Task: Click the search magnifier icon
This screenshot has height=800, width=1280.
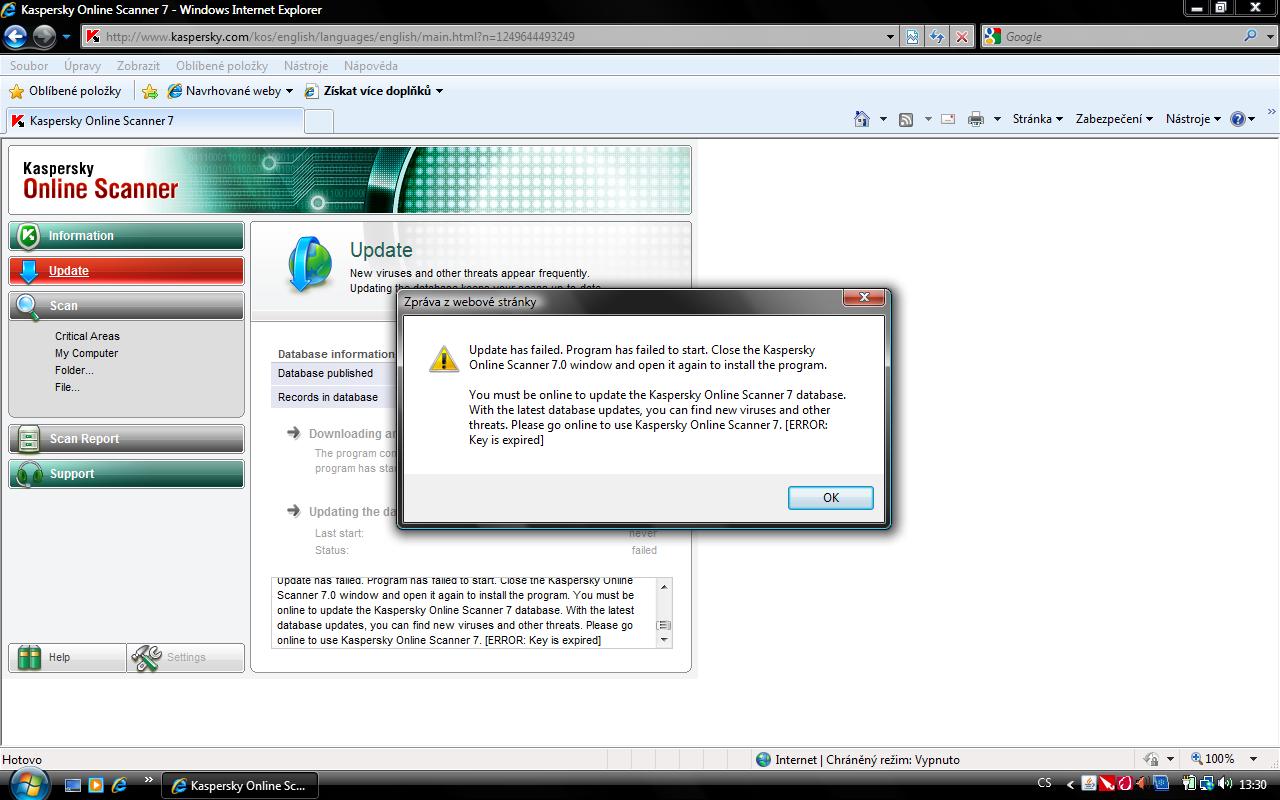Action: [1250, 36]
